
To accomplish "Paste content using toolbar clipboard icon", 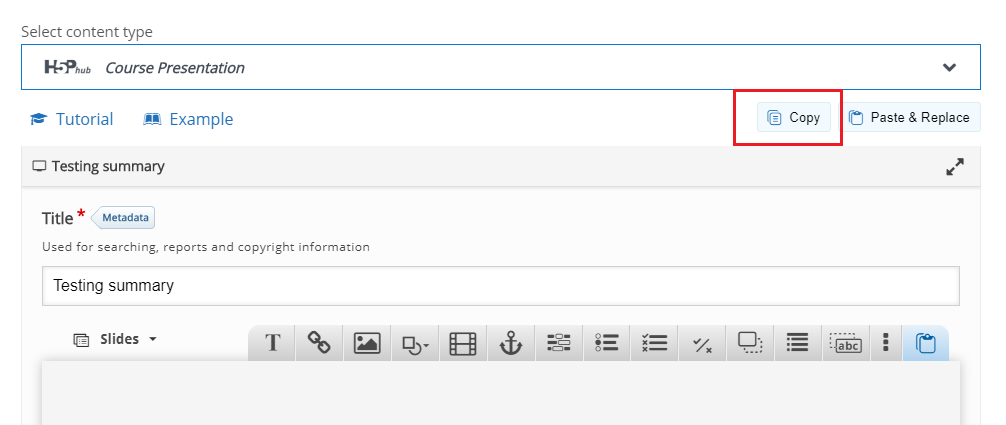I will (x=926, y=343).
